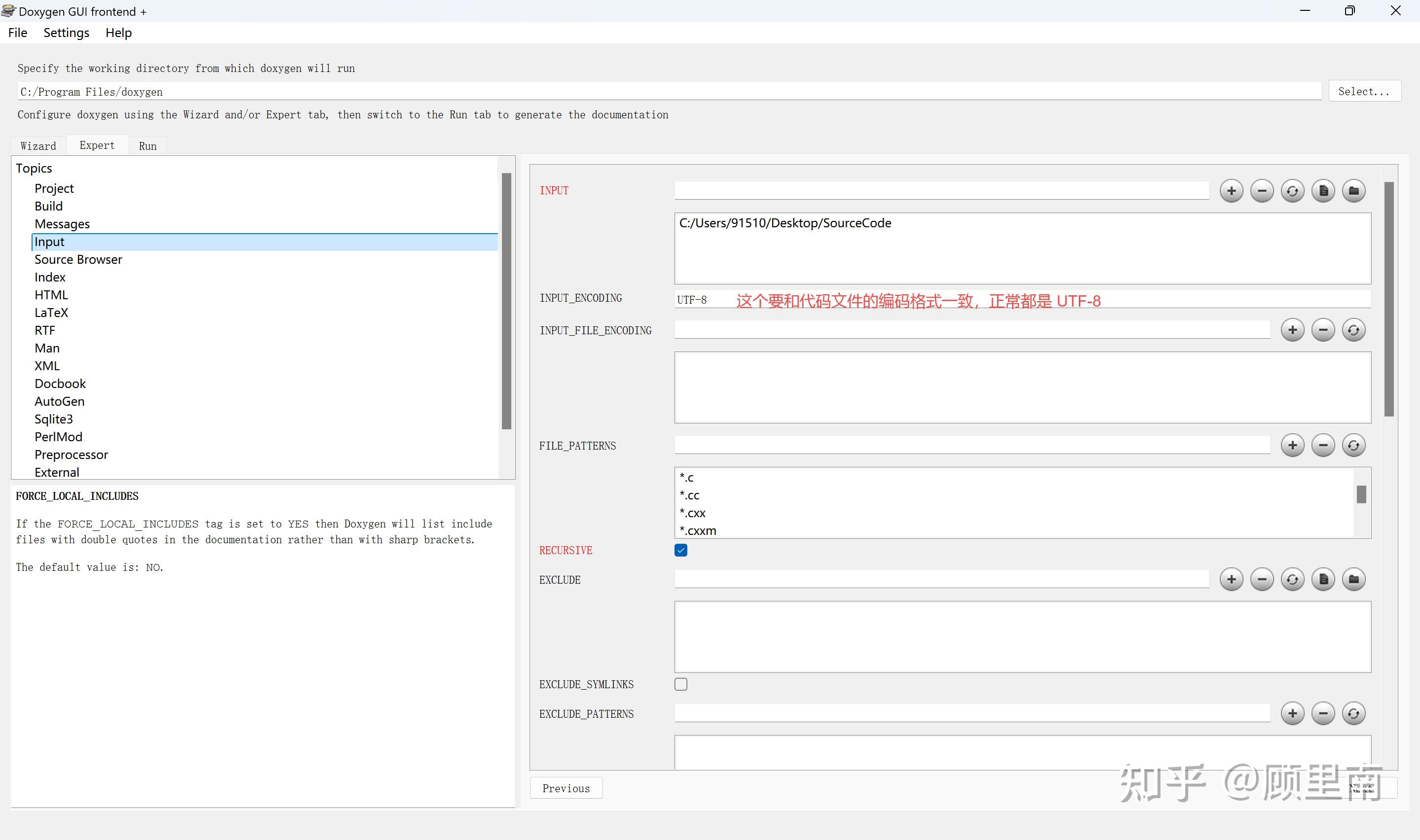Viewport: 1420px width, 840px height.
Task: Uncheck the RECURSIVE checkbox
Action: [x=681, y=550]
